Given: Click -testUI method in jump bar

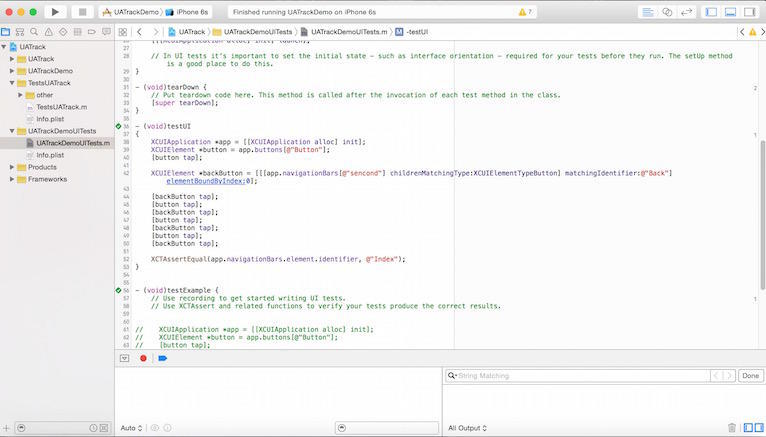Looking at the screenshot, I should tap(412, 32).
